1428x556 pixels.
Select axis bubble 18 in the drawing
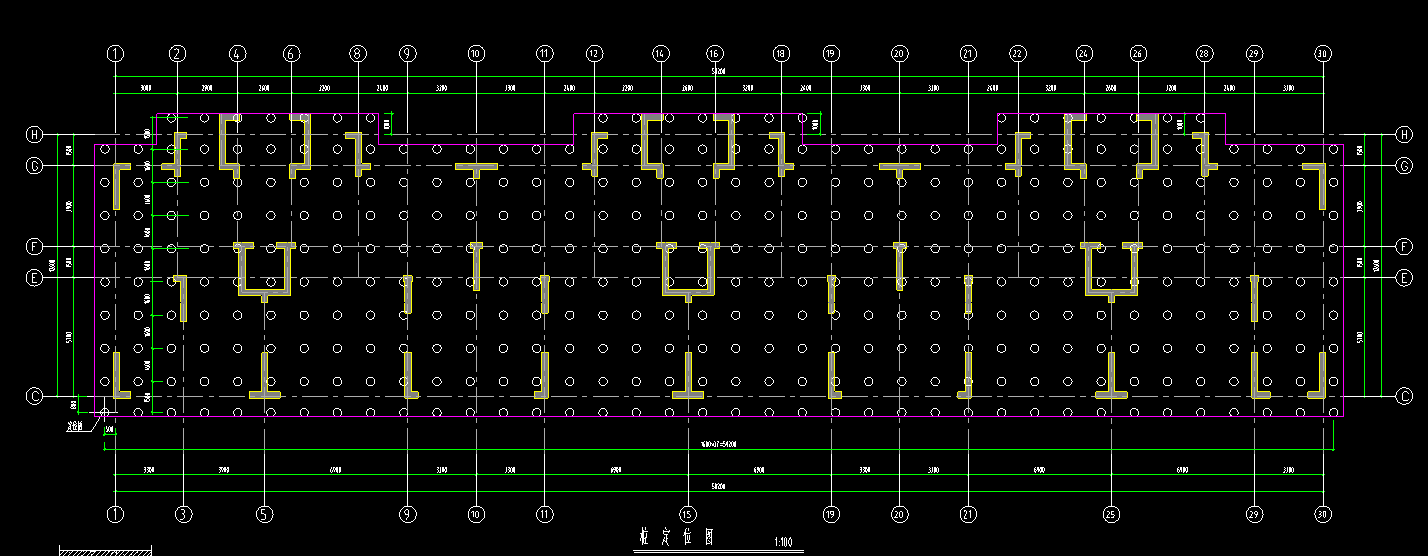[x=781, y=53]
